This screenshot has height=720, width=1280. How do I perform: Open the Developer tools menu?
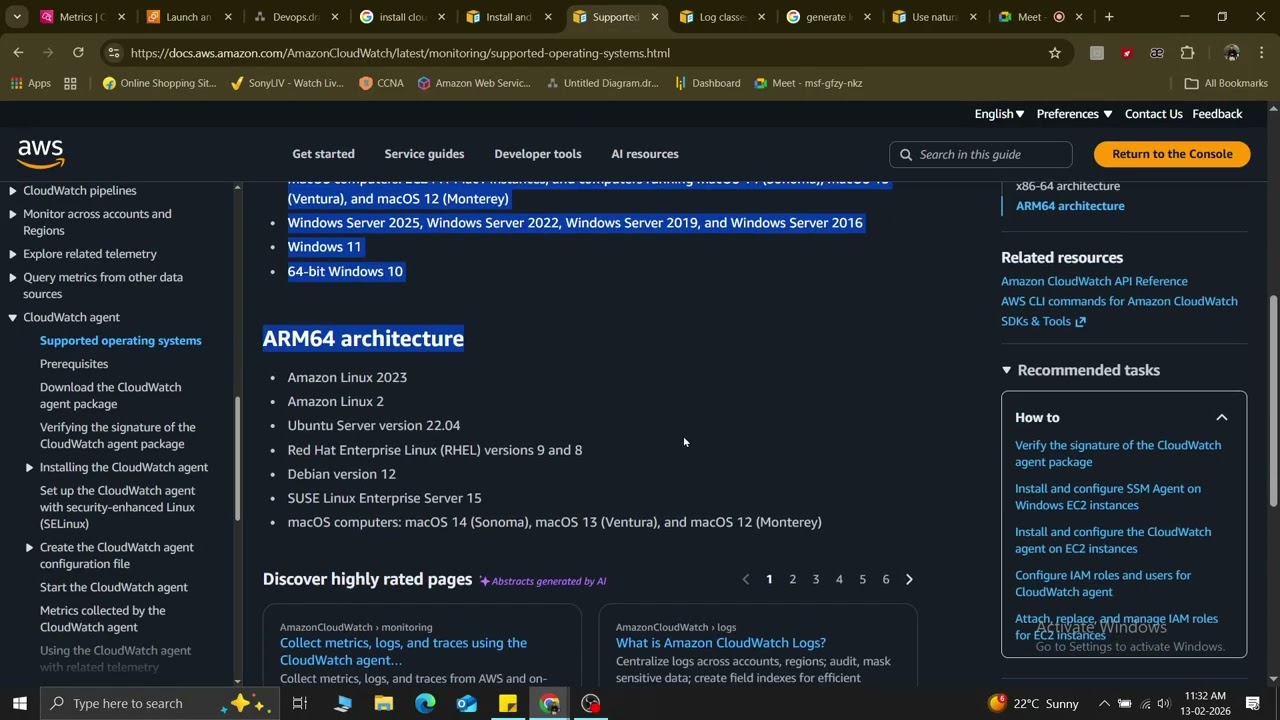point(537,154)
